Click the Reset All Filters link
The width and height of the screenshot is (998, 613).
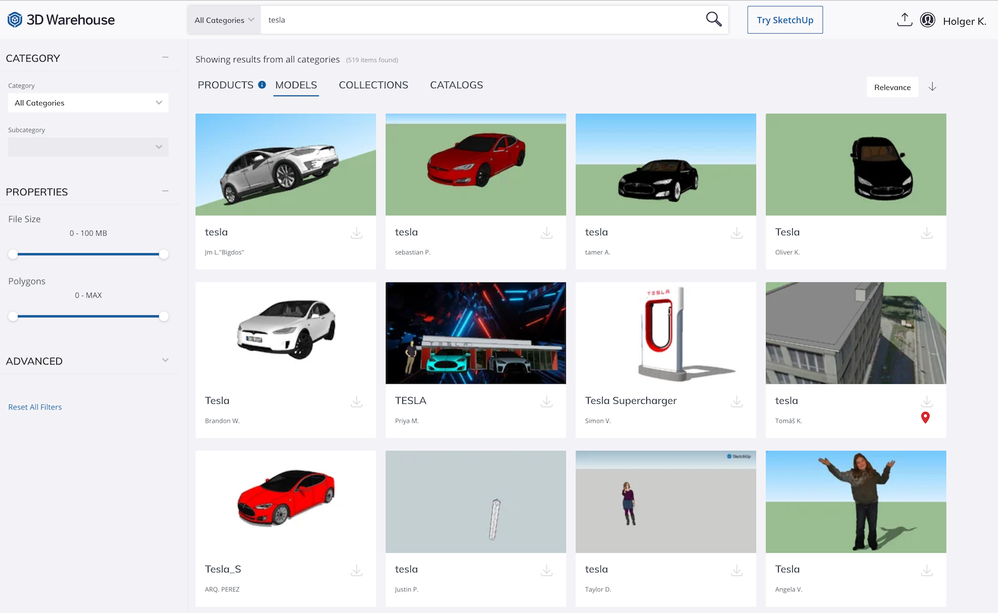coord(35,407)
